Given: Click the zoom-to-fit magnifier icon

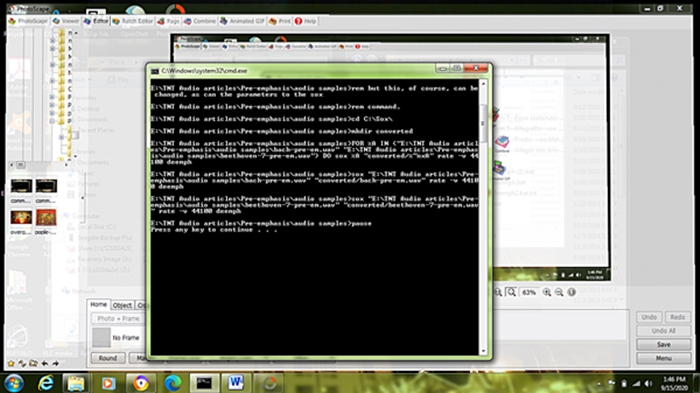Looking at the screenshot, I should [511, 292].
